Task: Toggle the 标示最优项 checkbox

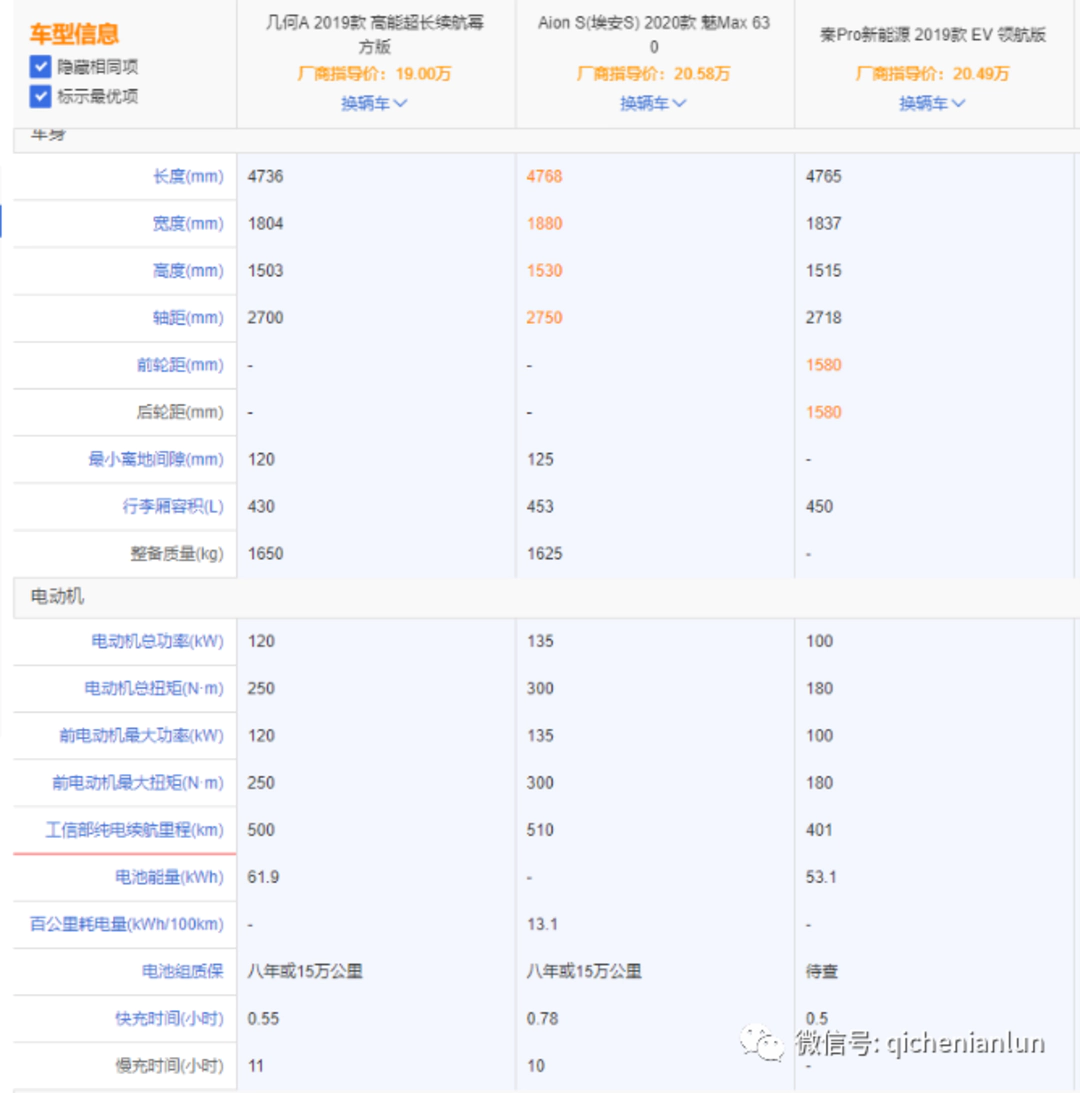Action: pyautogui.click(x=41, y=96)
